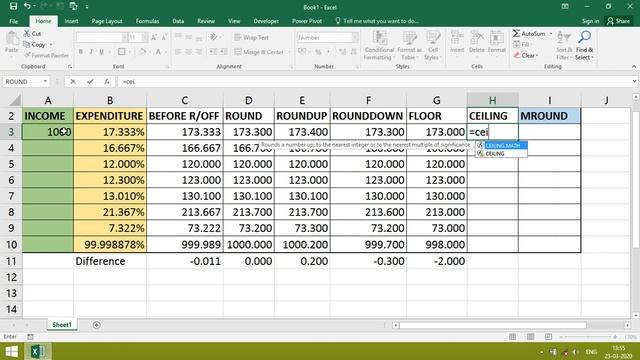Click Merge & Center
Viewport: 640px width, 360px height.
pos(259,52)
